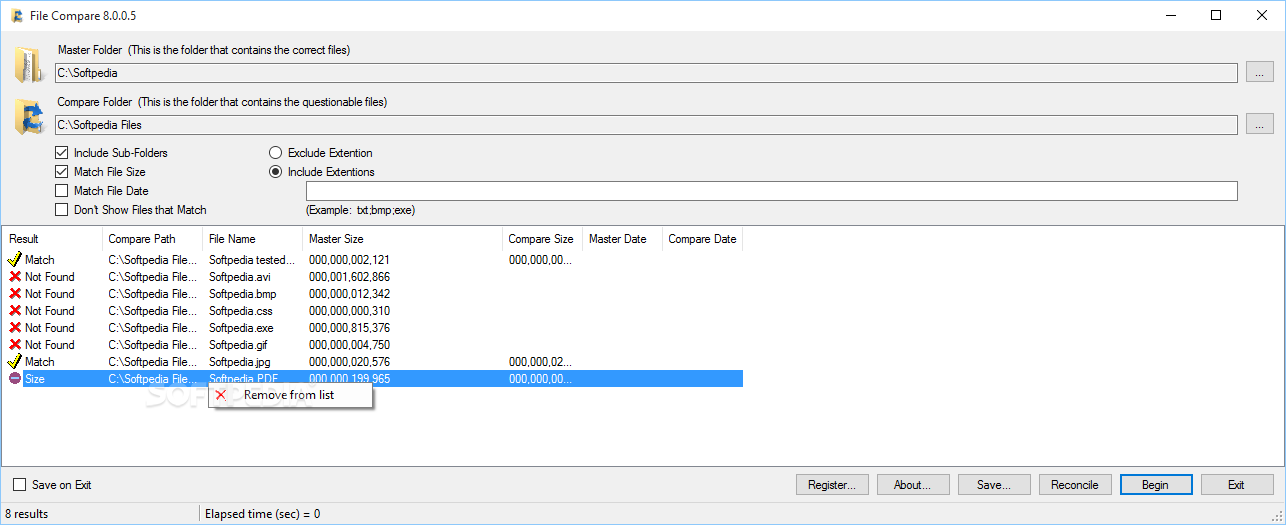Sort by the File Name column header
Viewport: 1286px width, 525px height.
click(253, 239)
